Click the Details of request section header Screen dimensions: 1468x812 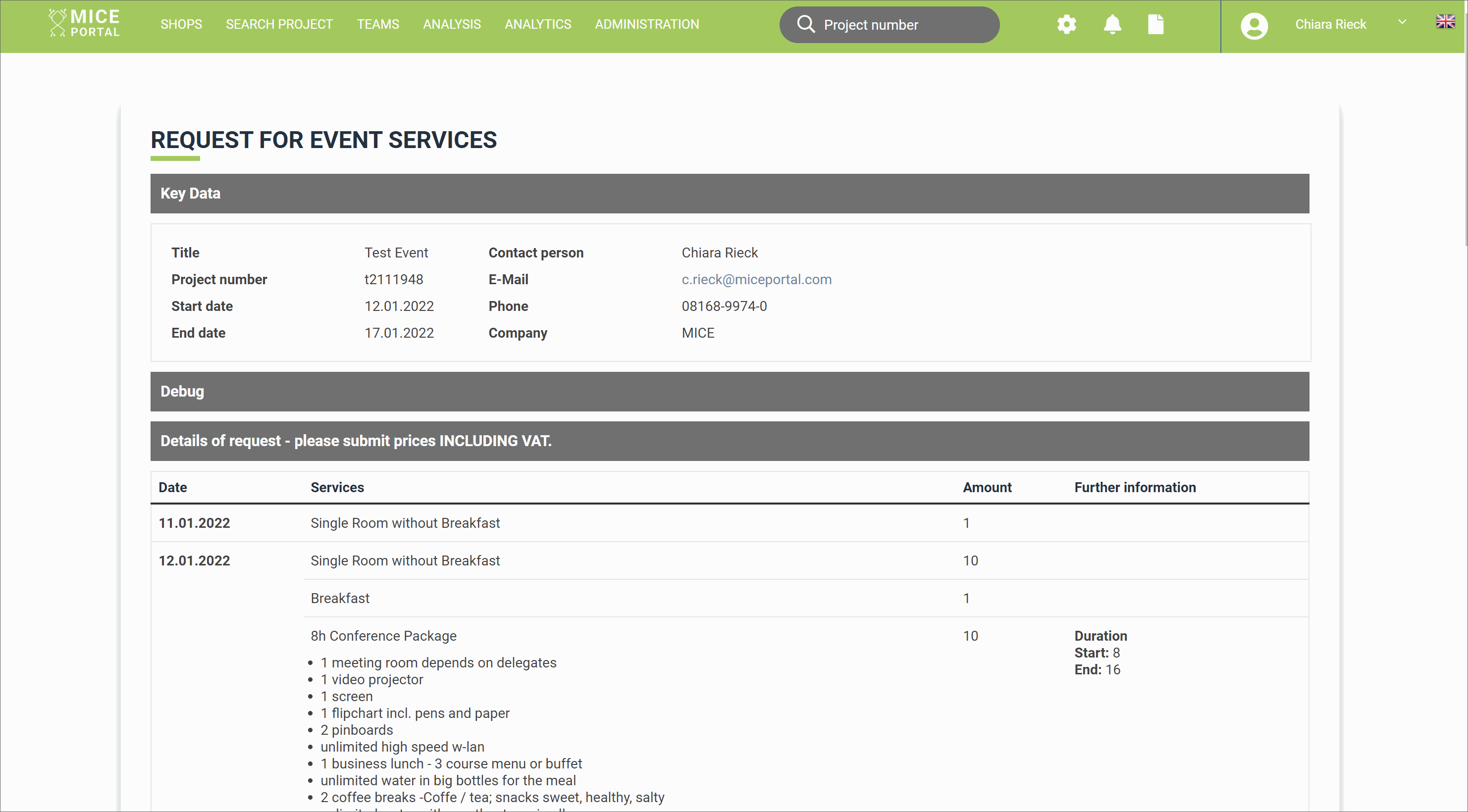click(730, 441)
